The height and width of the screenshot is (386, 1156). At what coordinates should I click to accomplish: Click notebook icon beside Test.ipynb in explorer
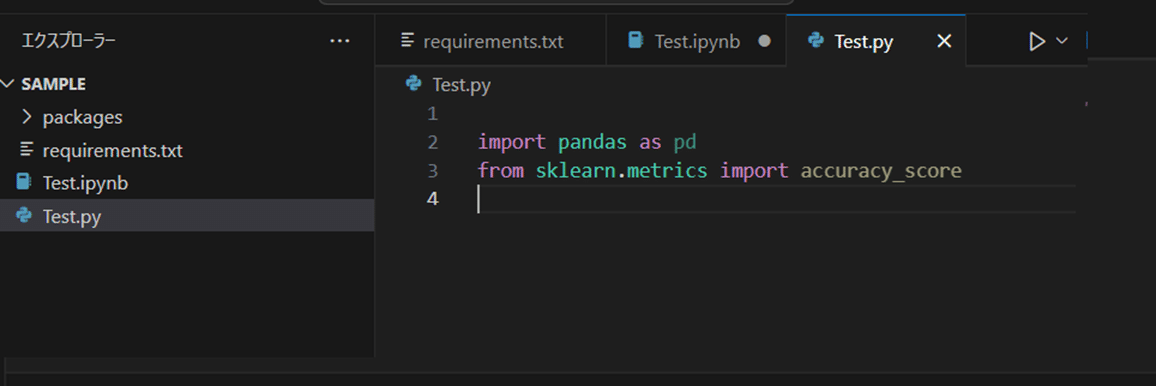24,182
